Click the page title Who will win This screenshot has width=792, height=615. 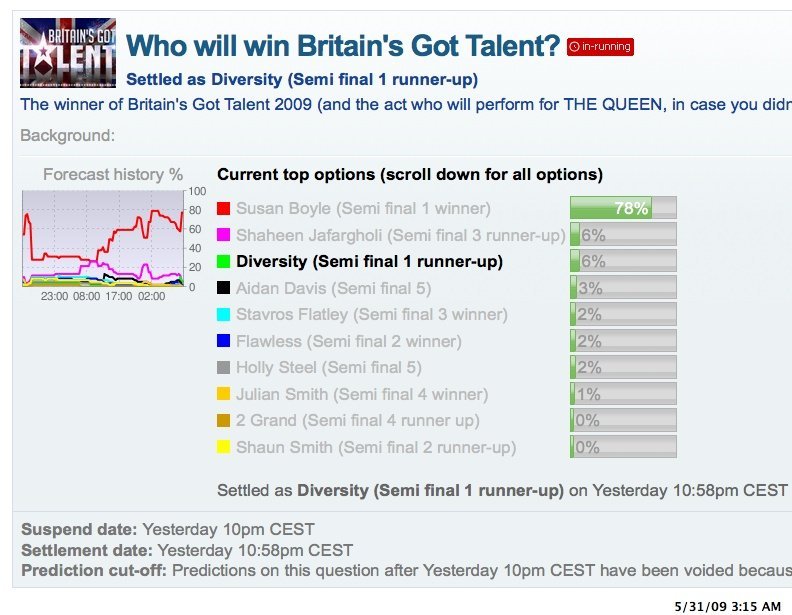pyautogui.click(x=343, y=46)
